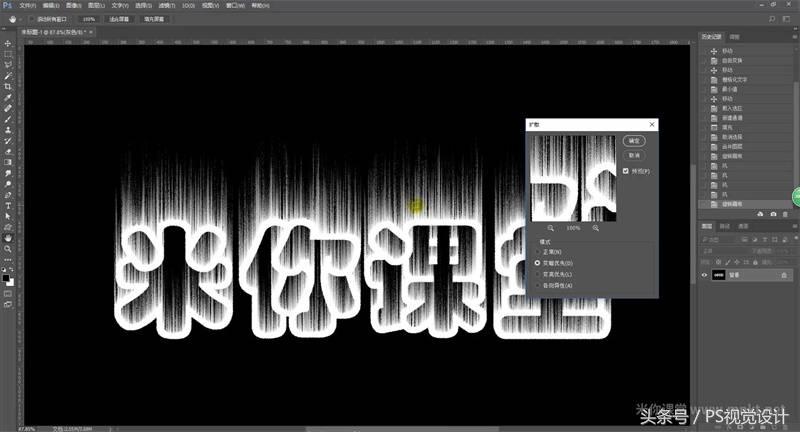This screenshot has height=432, width=800.
Task: Select the Lasso tool
Action: [8, 65]
